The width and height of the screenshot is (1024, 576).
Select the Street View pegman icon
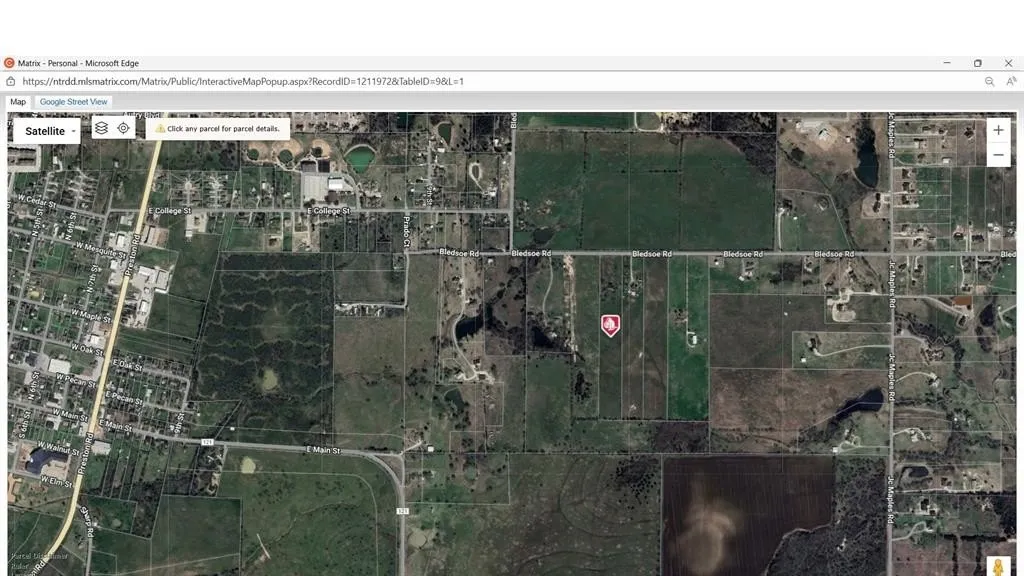point(998,566)
